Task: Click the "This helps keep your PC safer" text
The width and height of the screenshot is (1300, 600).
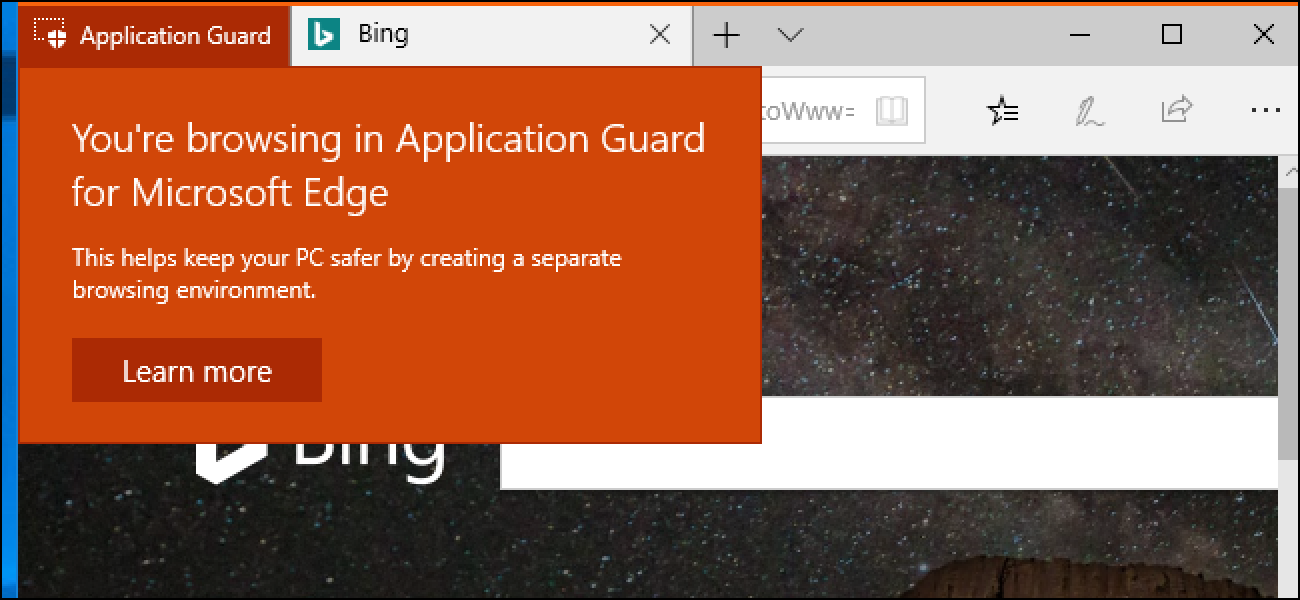Action: [x=346, y=274]
